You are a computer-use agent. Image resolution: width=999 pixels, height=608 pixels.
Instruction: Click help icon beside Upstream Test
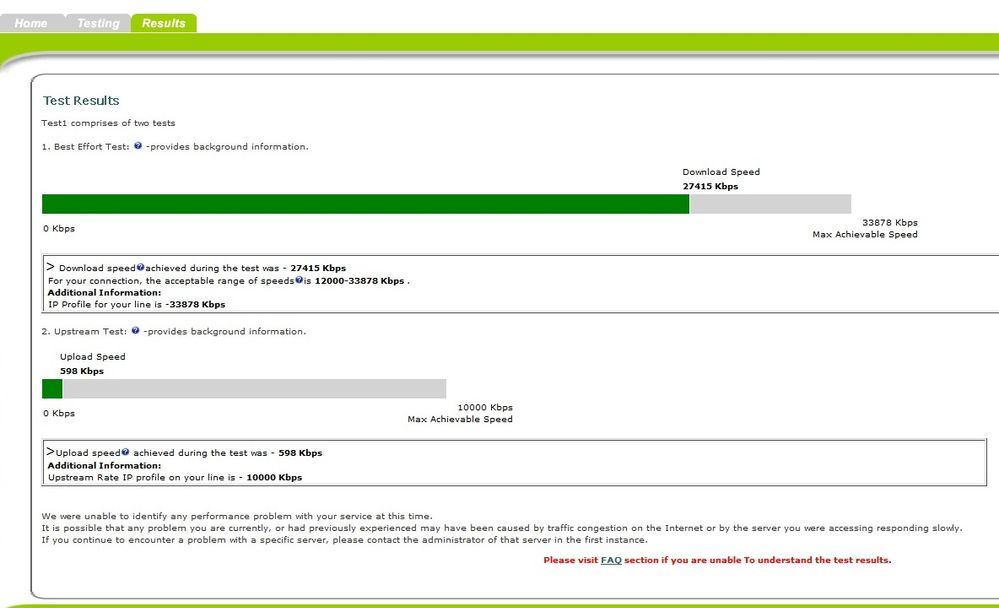pos(135,331)
